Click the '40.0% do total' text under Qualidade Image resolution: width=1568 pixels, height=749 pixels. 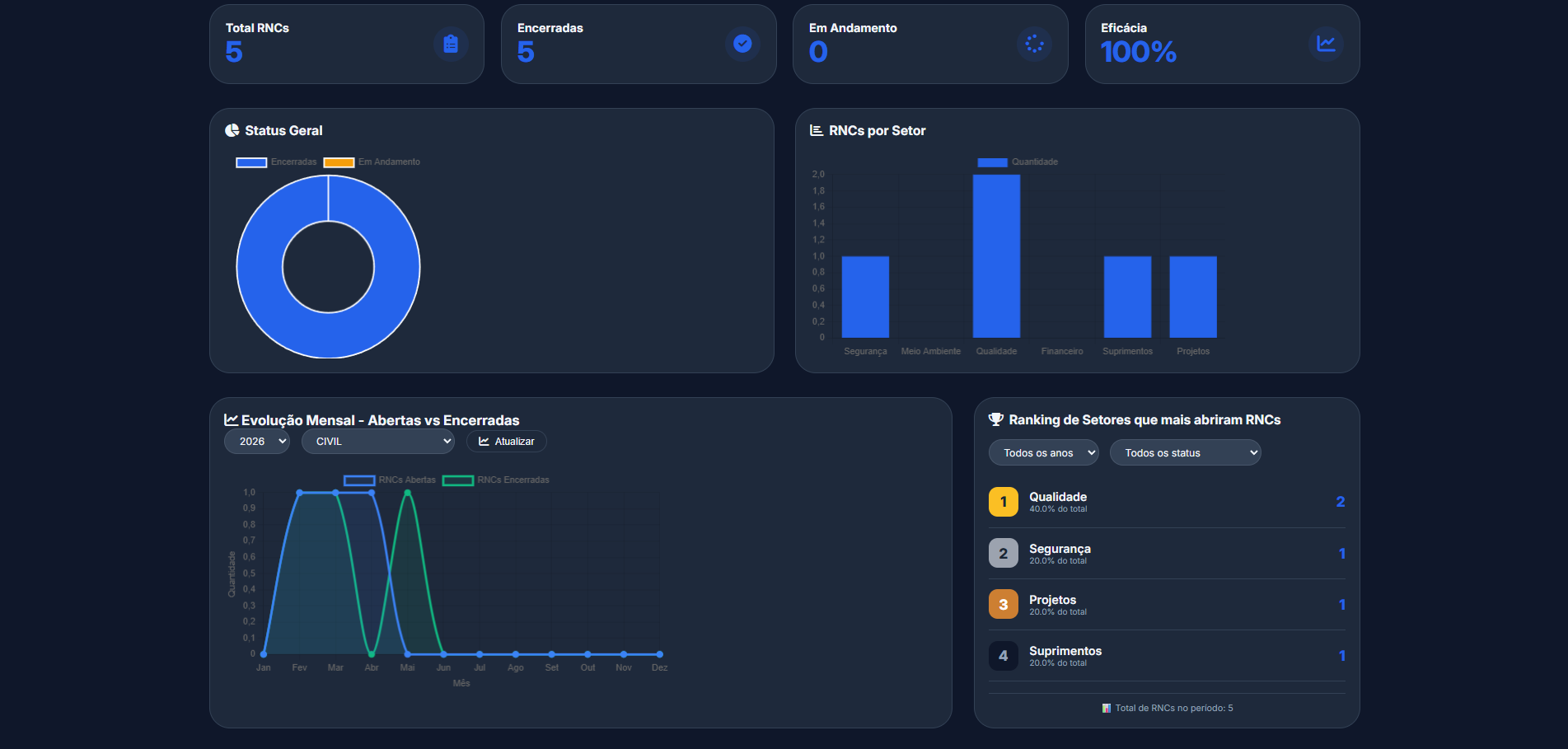click(1058, 509)
